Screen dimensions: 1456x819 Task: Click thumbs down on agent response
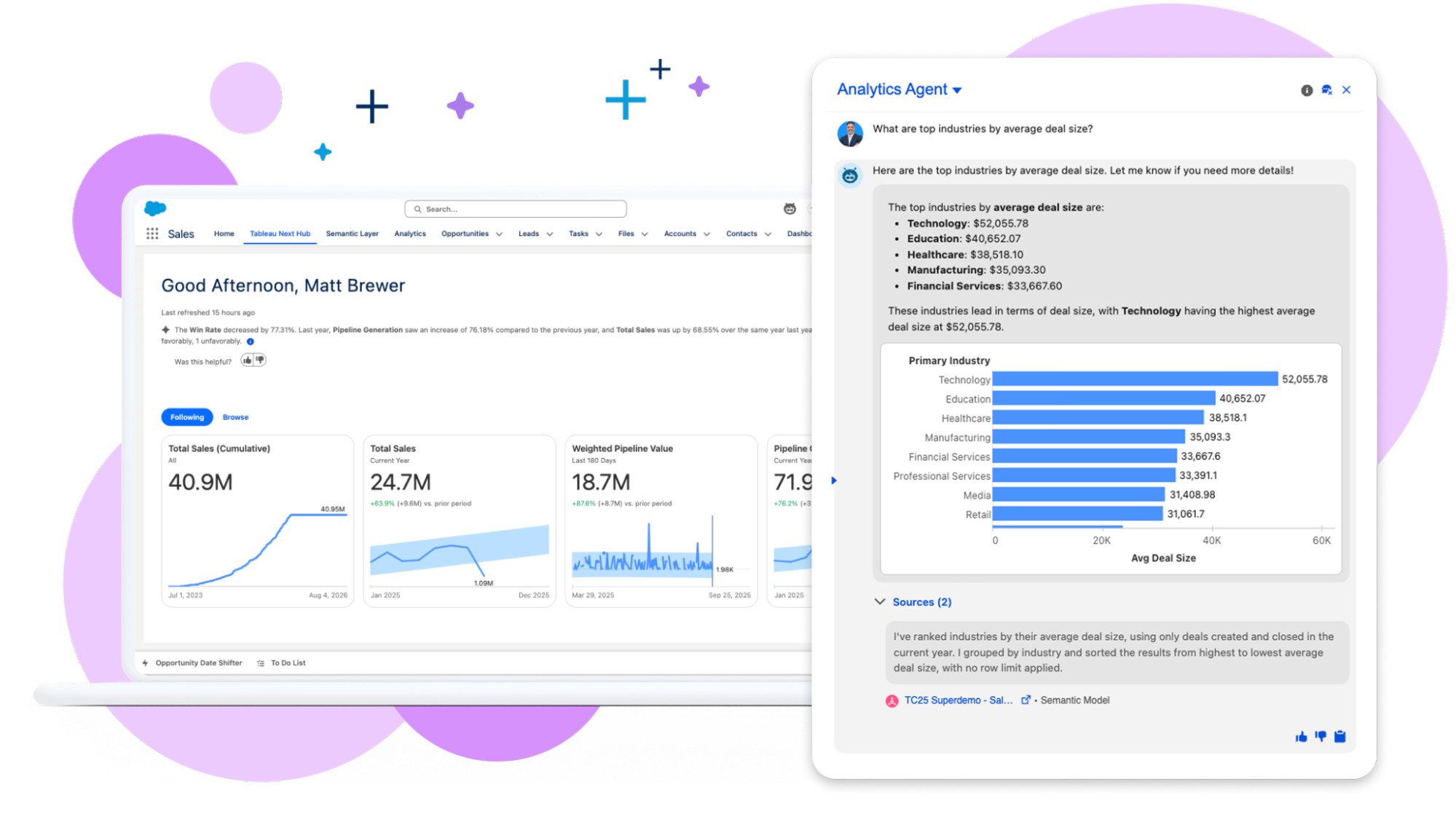tap(1321, 737)
